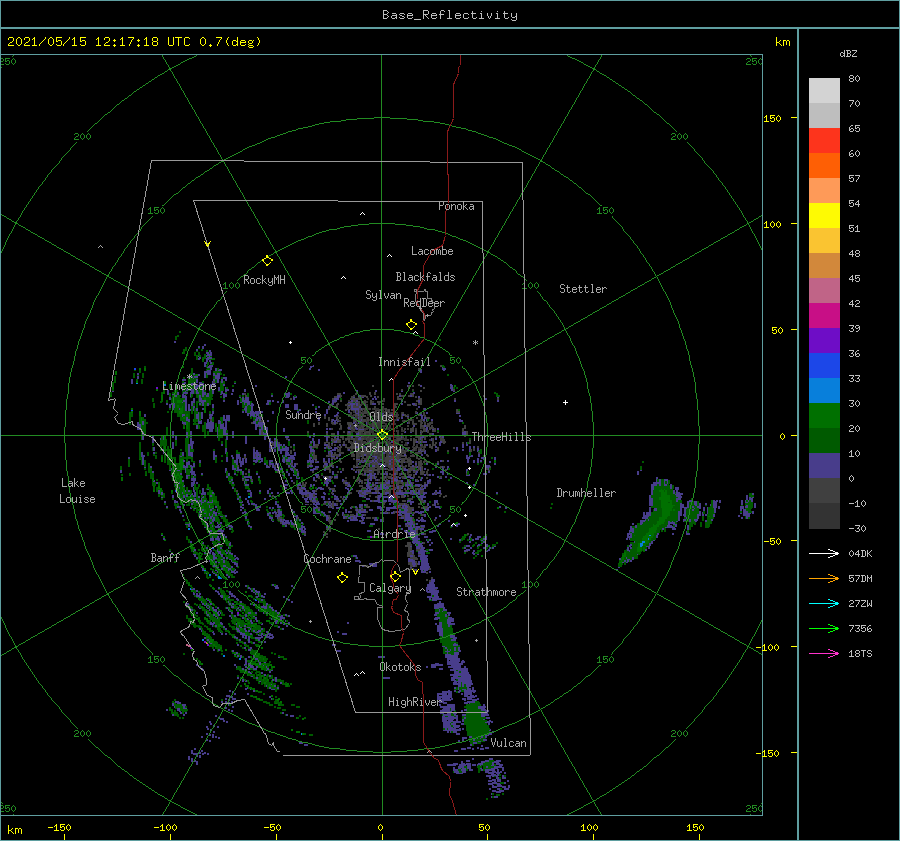Click the Sylvan label

click(x=383, y=295)
